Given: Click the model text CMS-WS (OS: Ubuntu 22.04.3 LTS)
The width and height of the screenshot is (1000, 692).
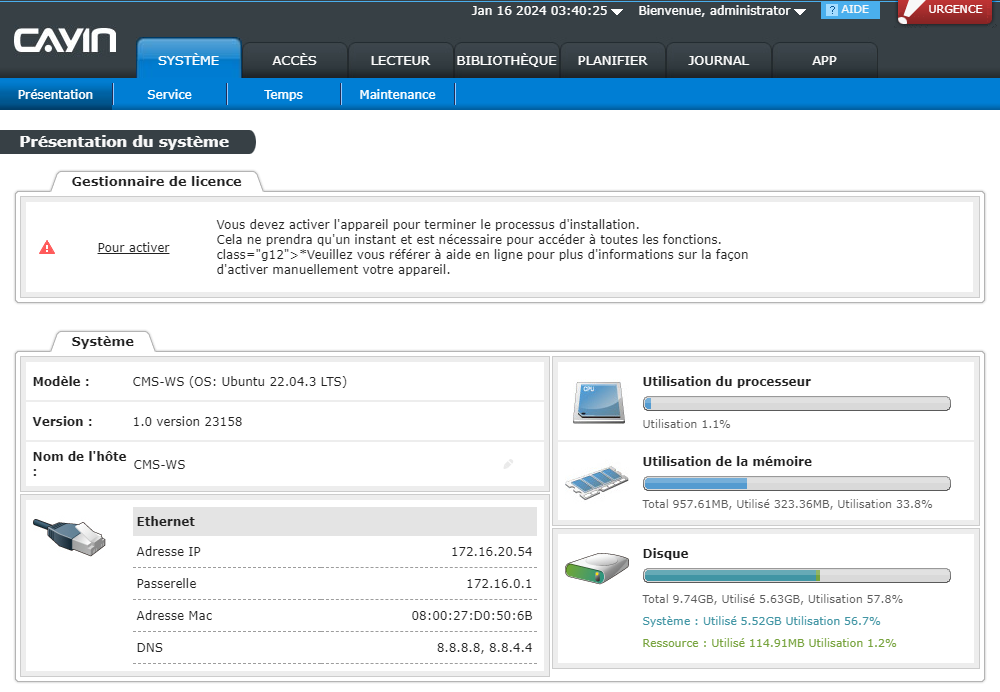Looking at the screenshot, I should (x=240, y=381).
